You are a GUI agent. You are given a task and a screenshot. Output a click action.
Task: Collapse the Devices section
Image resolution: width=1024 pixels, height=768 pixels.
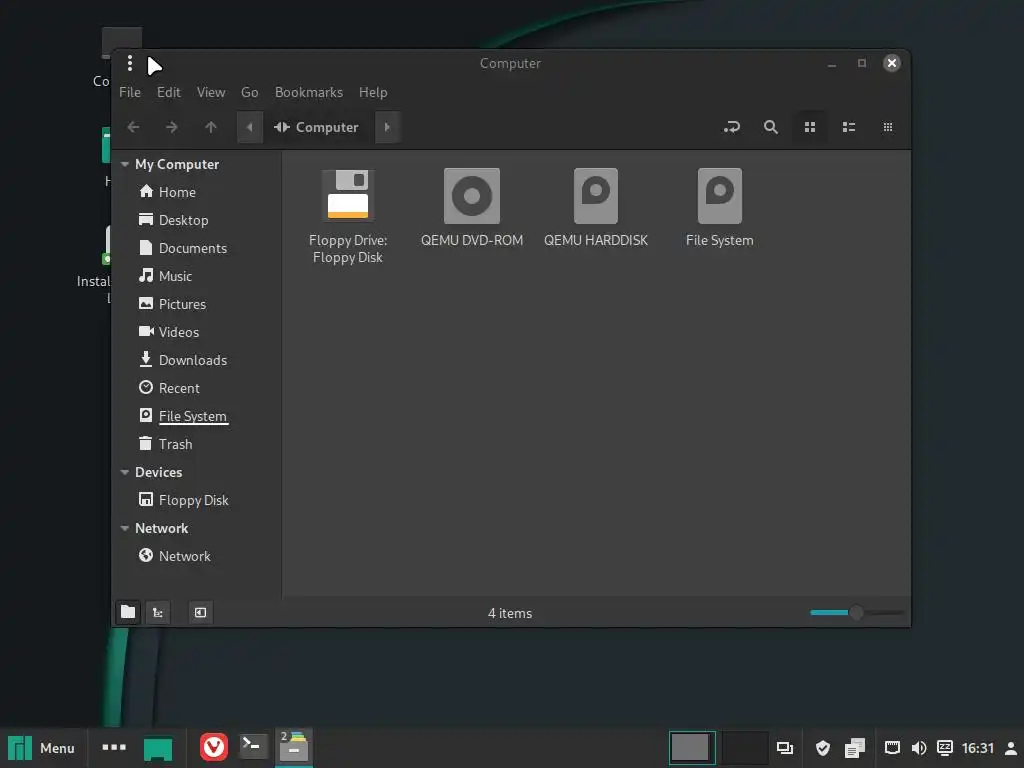click(125, 472)
